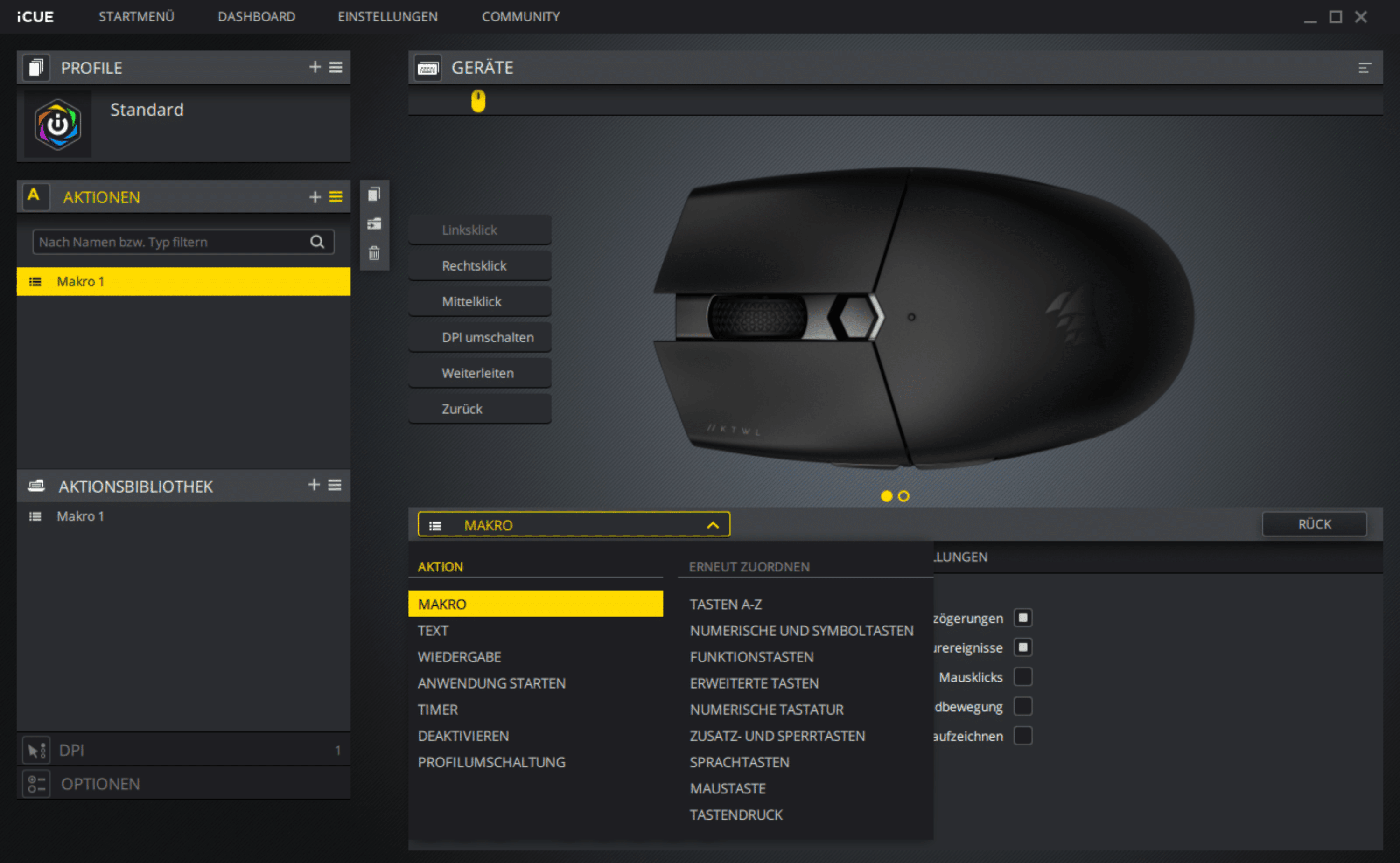The height and width of the screenshot is (863, 1400).
Task: Click the copy action icon beside Aktionen
Action: [x=374, y=195]
